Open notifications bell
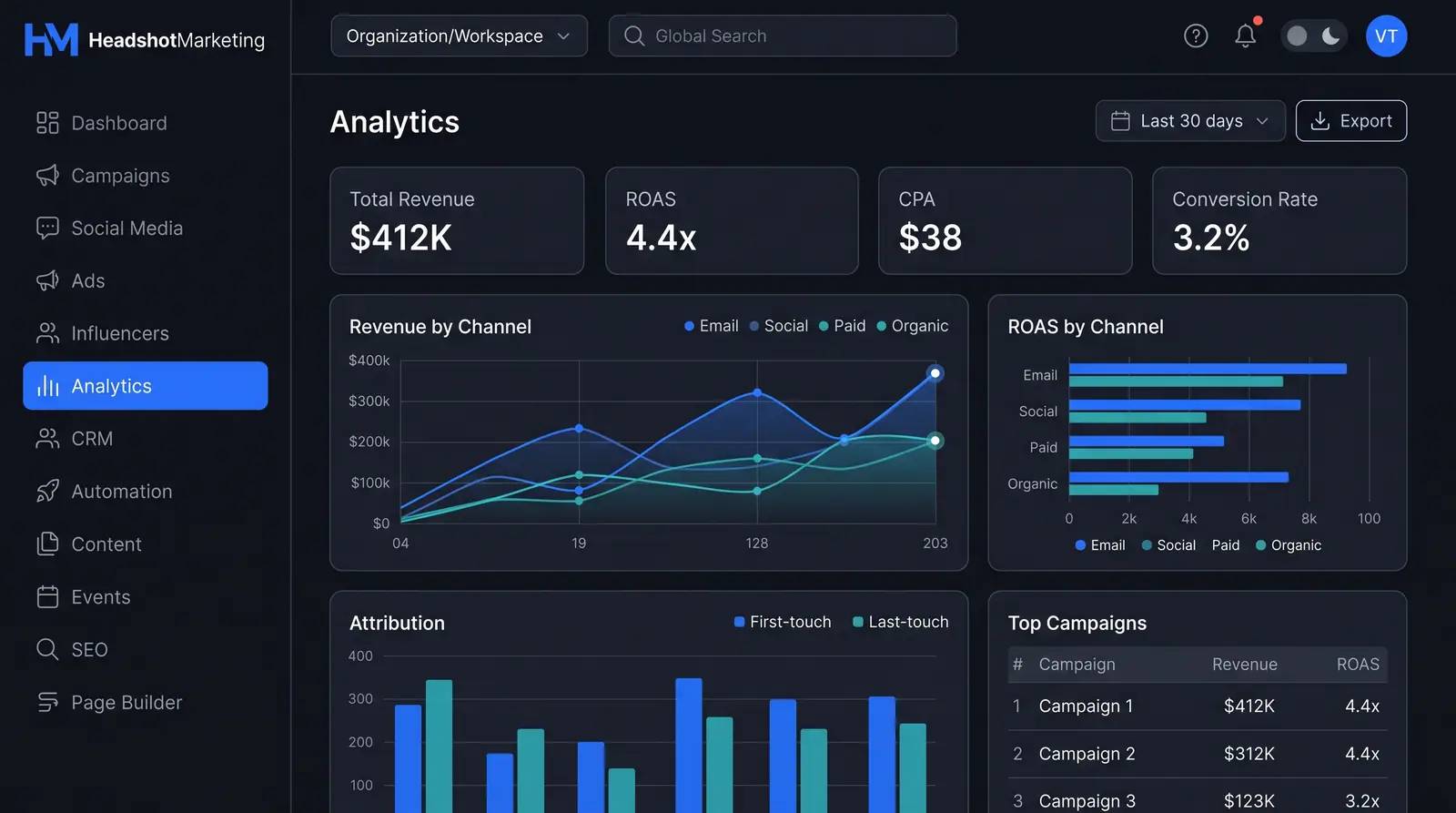 coord(1245,36)
